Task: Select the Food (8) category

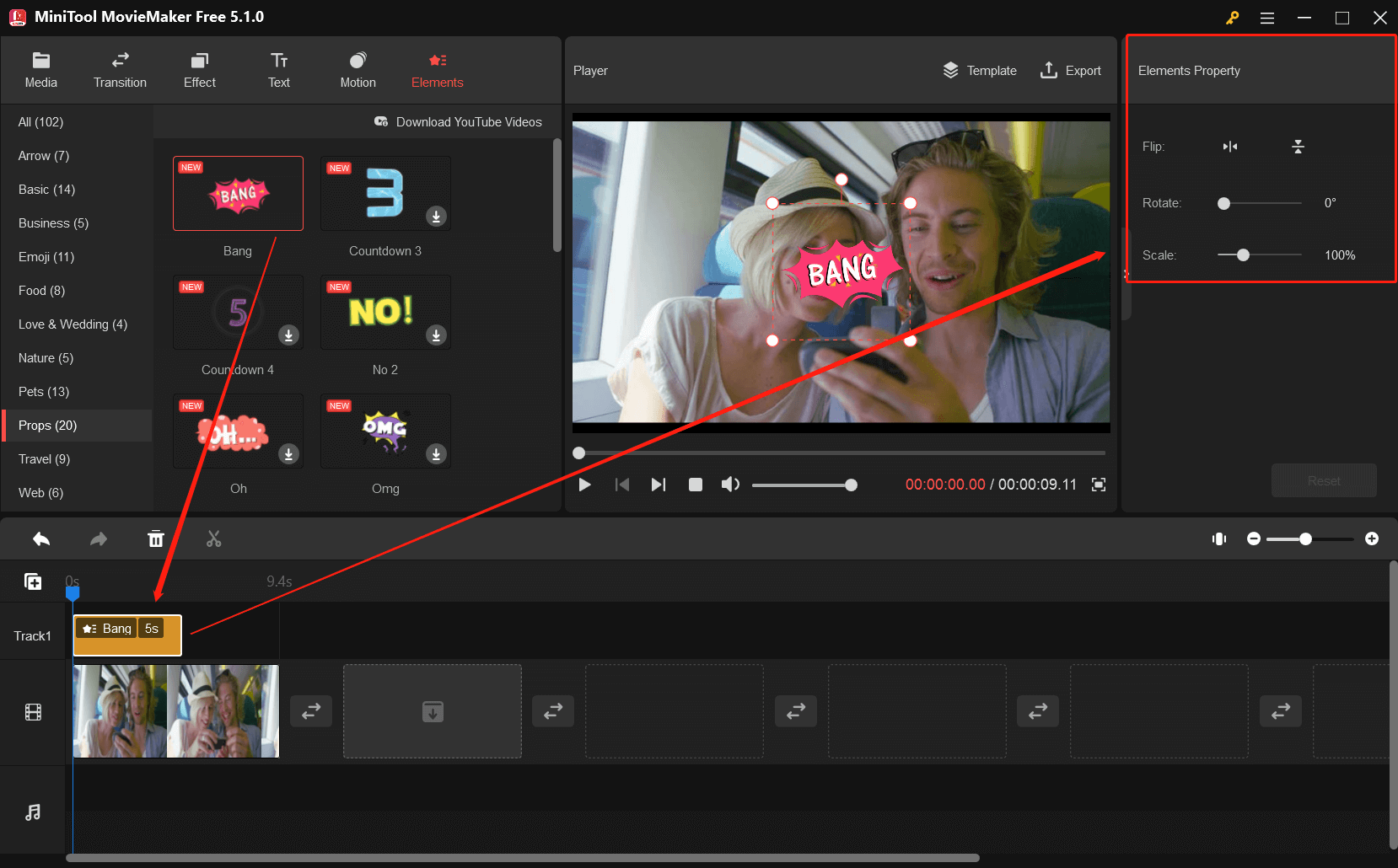Action: [x=77, y=291]
